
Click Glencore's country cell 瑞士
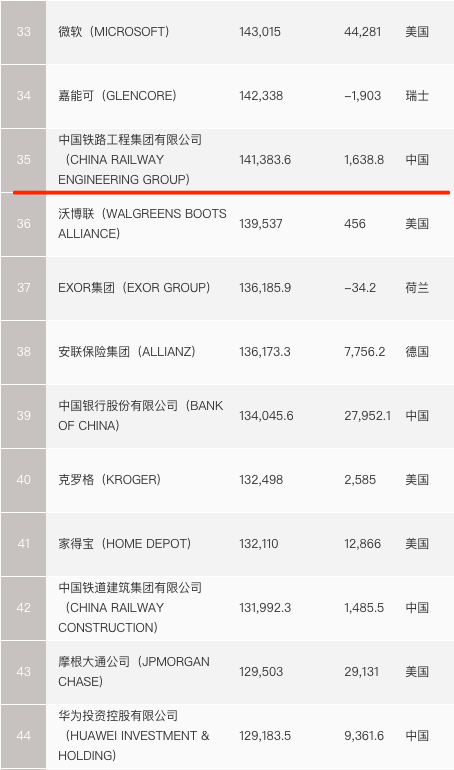point(417,96)
